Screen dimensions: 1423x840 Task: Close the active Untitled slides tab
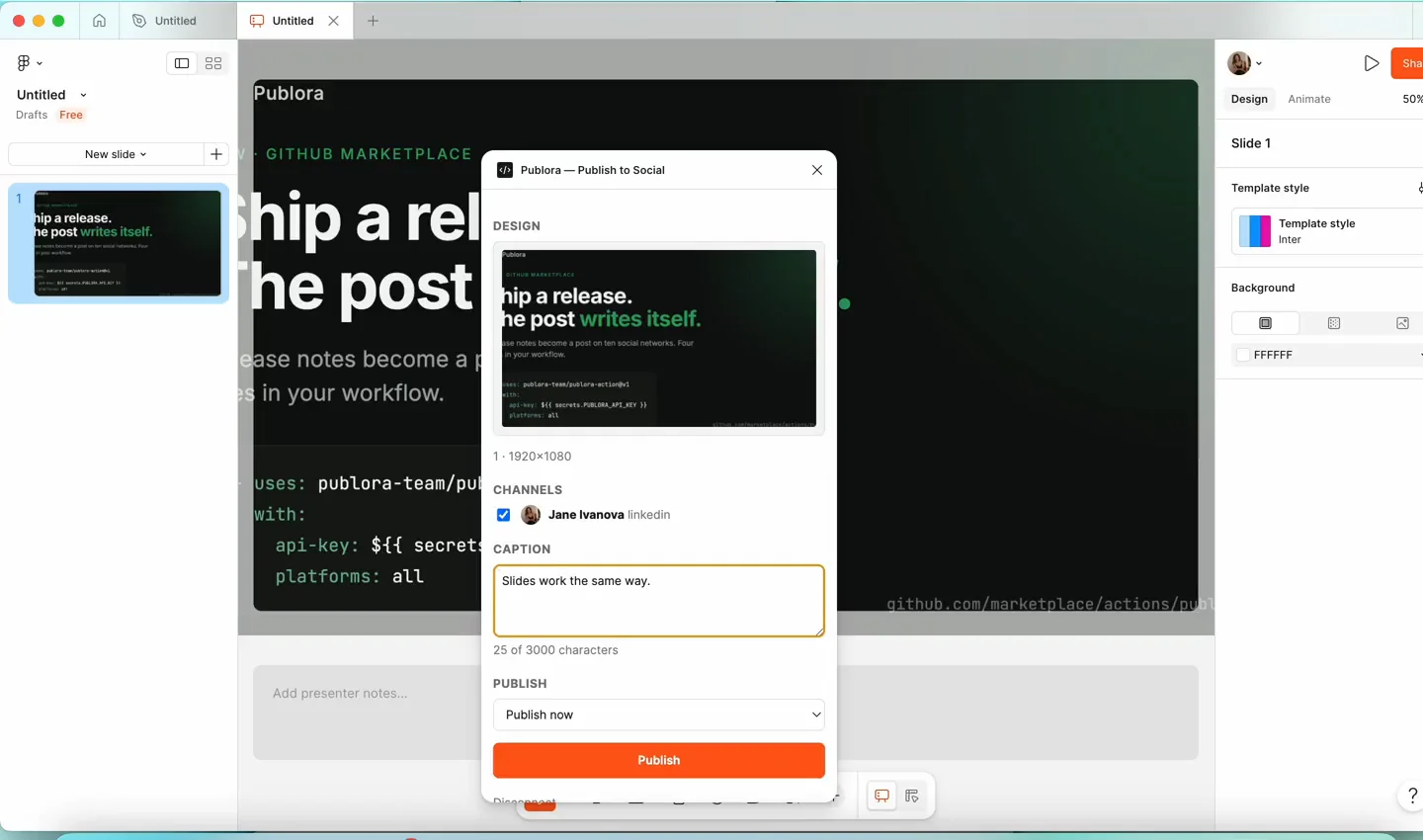pos(334,20)
